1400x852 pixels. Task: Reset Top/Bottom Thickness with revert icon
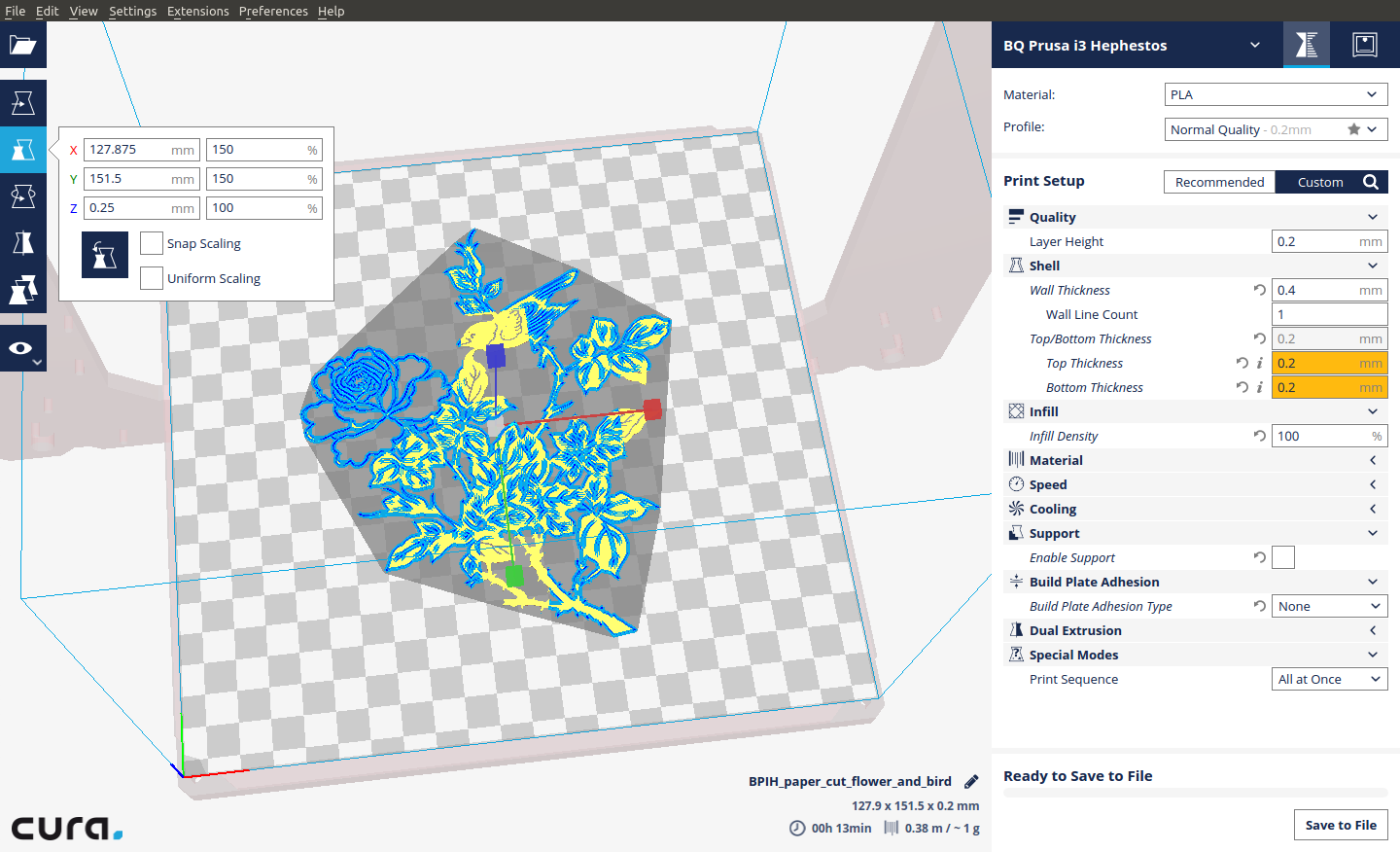point(1260,338)
